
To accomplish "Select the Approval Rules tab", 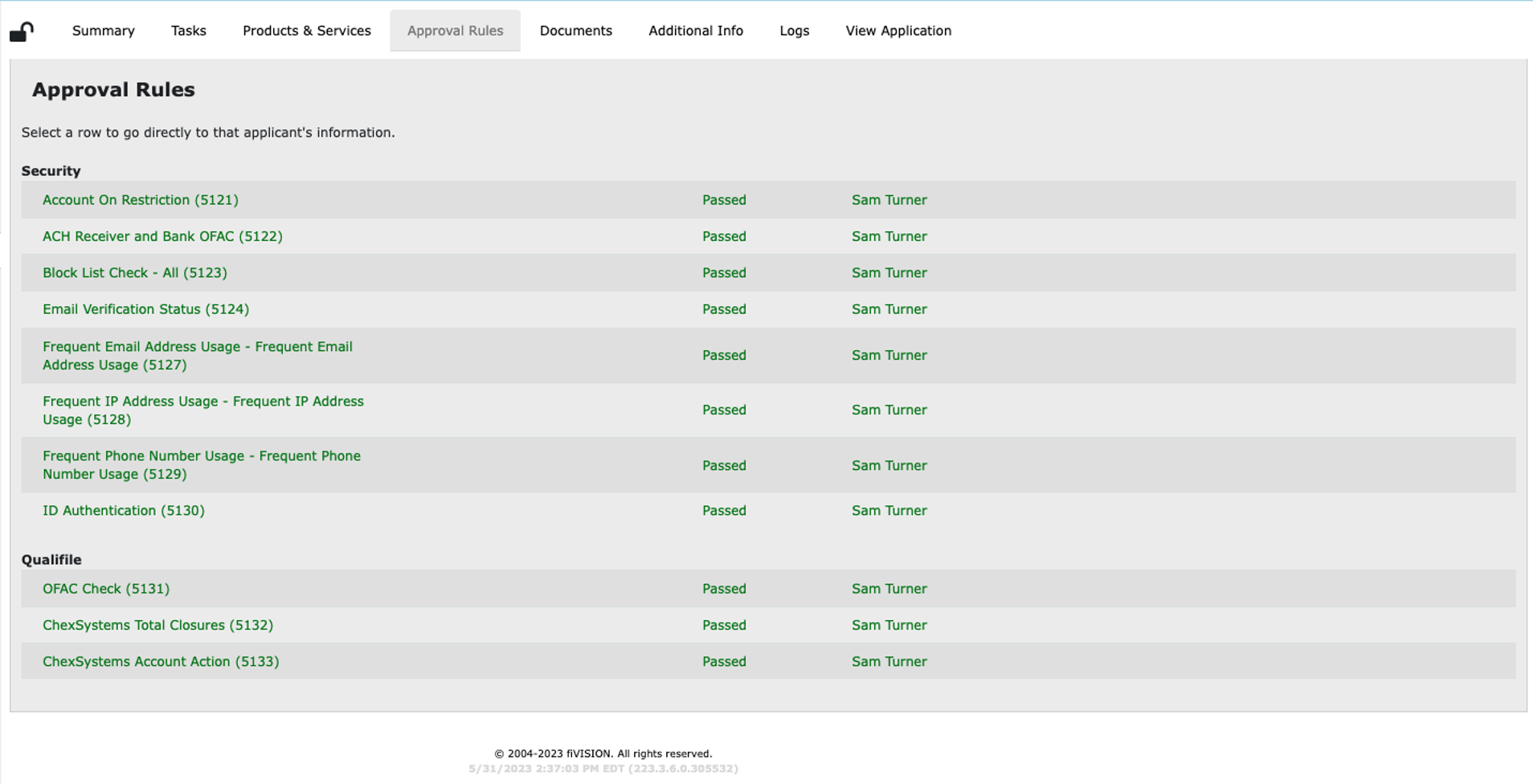I will pyautogui.click(x=455, y=31).
